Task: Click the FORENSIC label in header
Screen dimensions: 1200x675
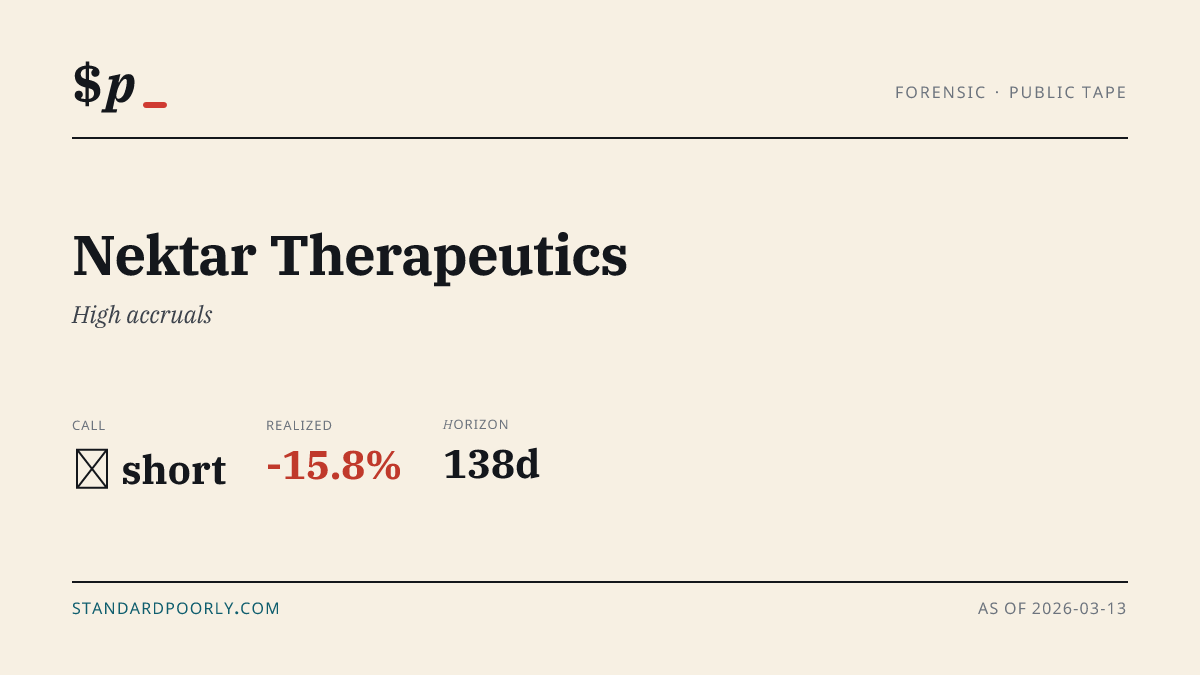Action: click(x=940, y=92)
